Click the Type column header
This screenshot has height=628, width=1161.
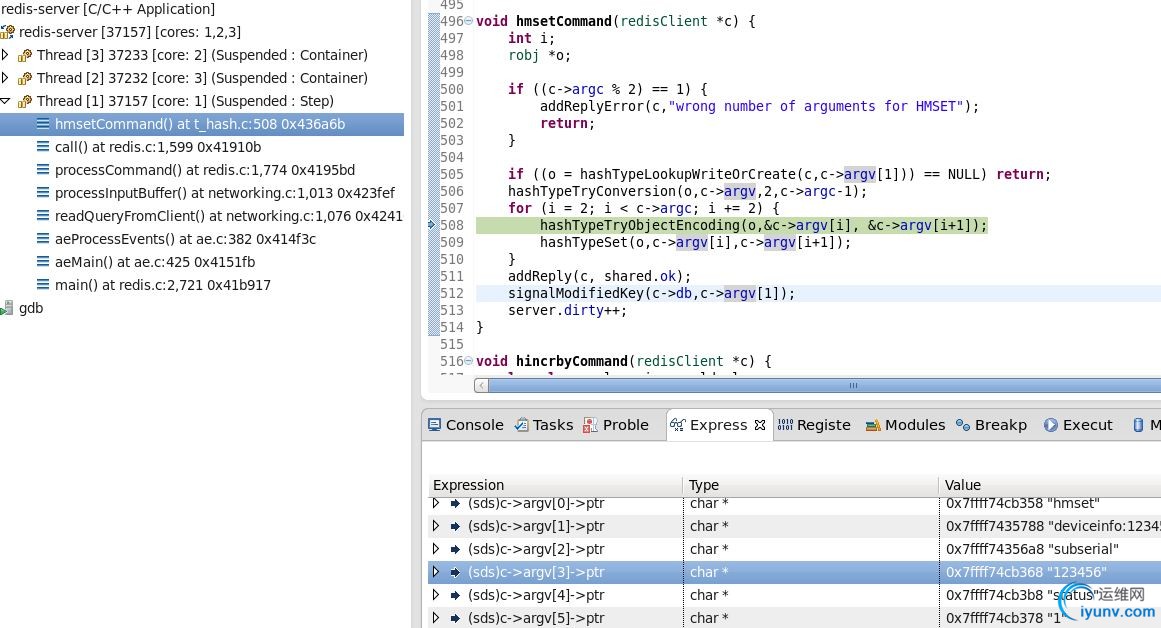pyautogui.click(x=810, y=485)
